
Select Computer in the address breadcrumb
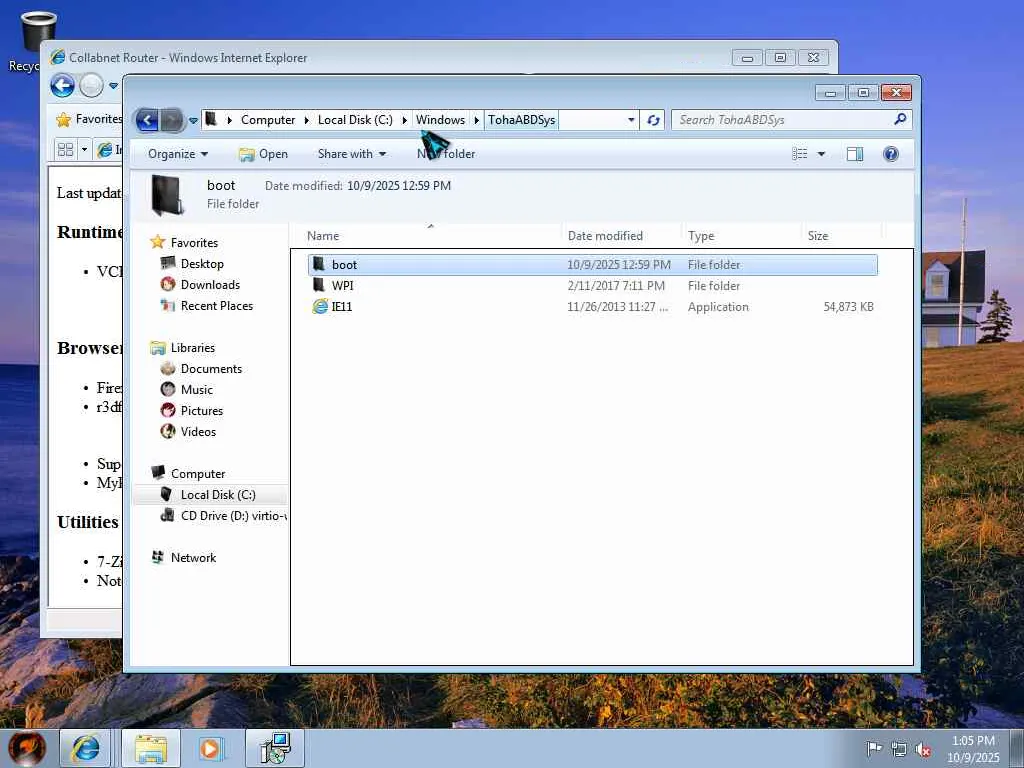[x=268, y=120]
